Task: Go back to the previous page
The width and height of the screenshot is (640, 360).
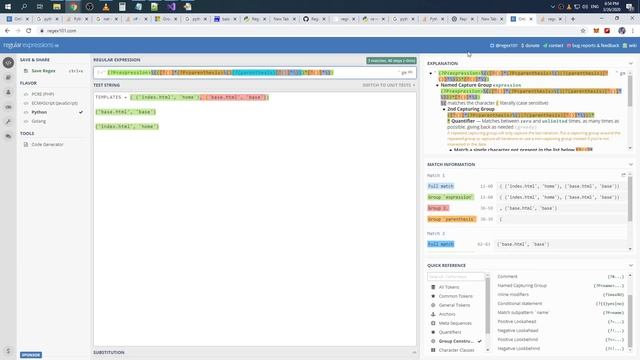Action: 7,31
